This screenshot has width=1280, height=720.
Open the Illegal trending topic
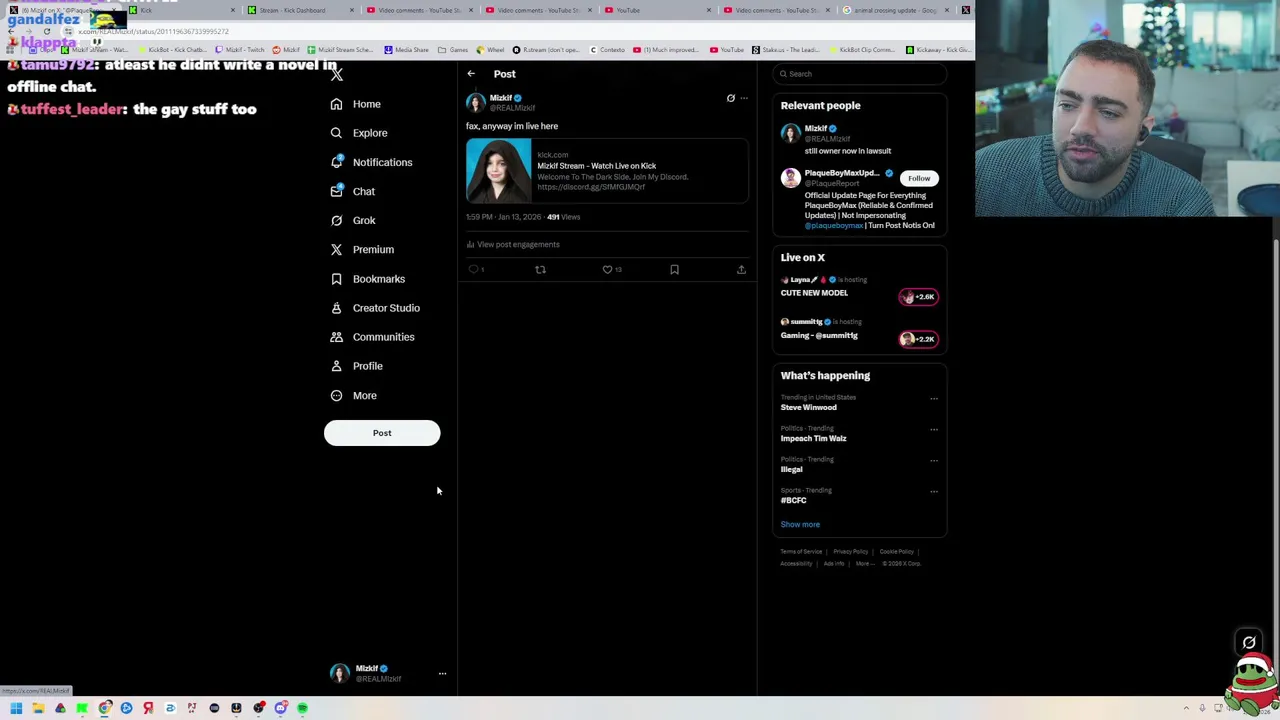point(791,469)
